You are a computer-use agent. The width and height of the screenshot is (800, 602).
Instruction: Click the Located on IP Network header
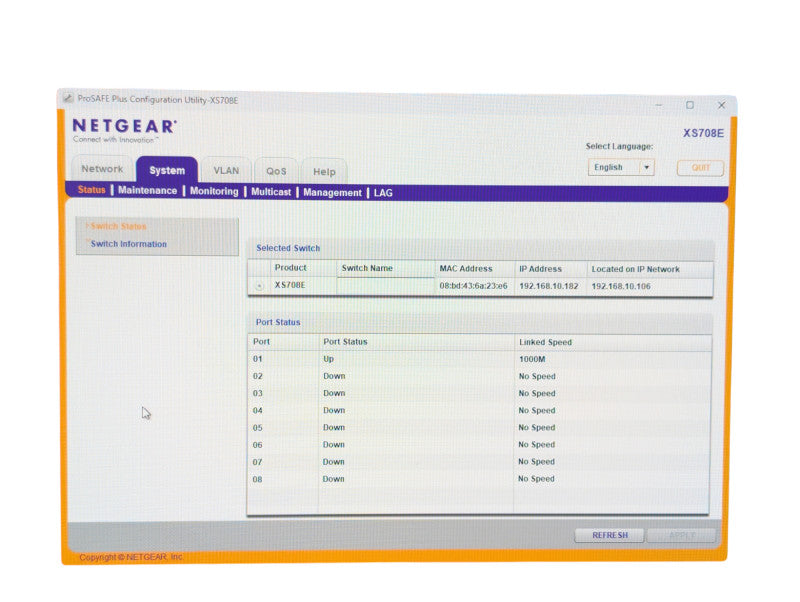(635, 269)
